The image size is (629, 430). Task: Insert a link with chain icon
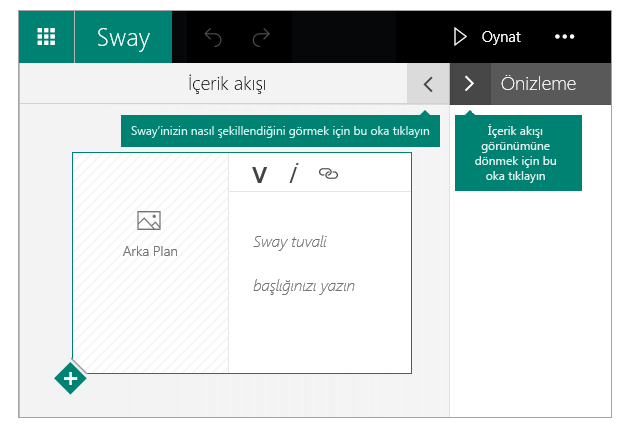tap(328, 174)
